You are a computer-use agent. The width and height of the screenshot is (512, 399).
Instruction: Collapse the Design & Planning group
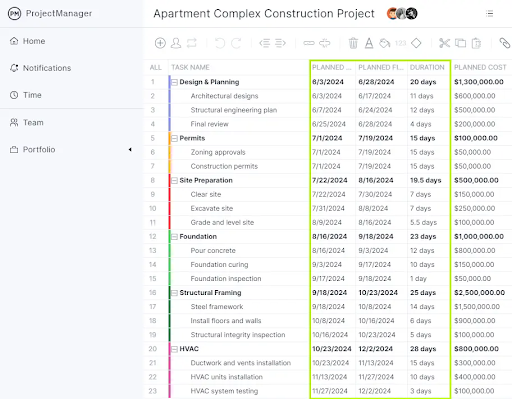[x=174, y=82]
